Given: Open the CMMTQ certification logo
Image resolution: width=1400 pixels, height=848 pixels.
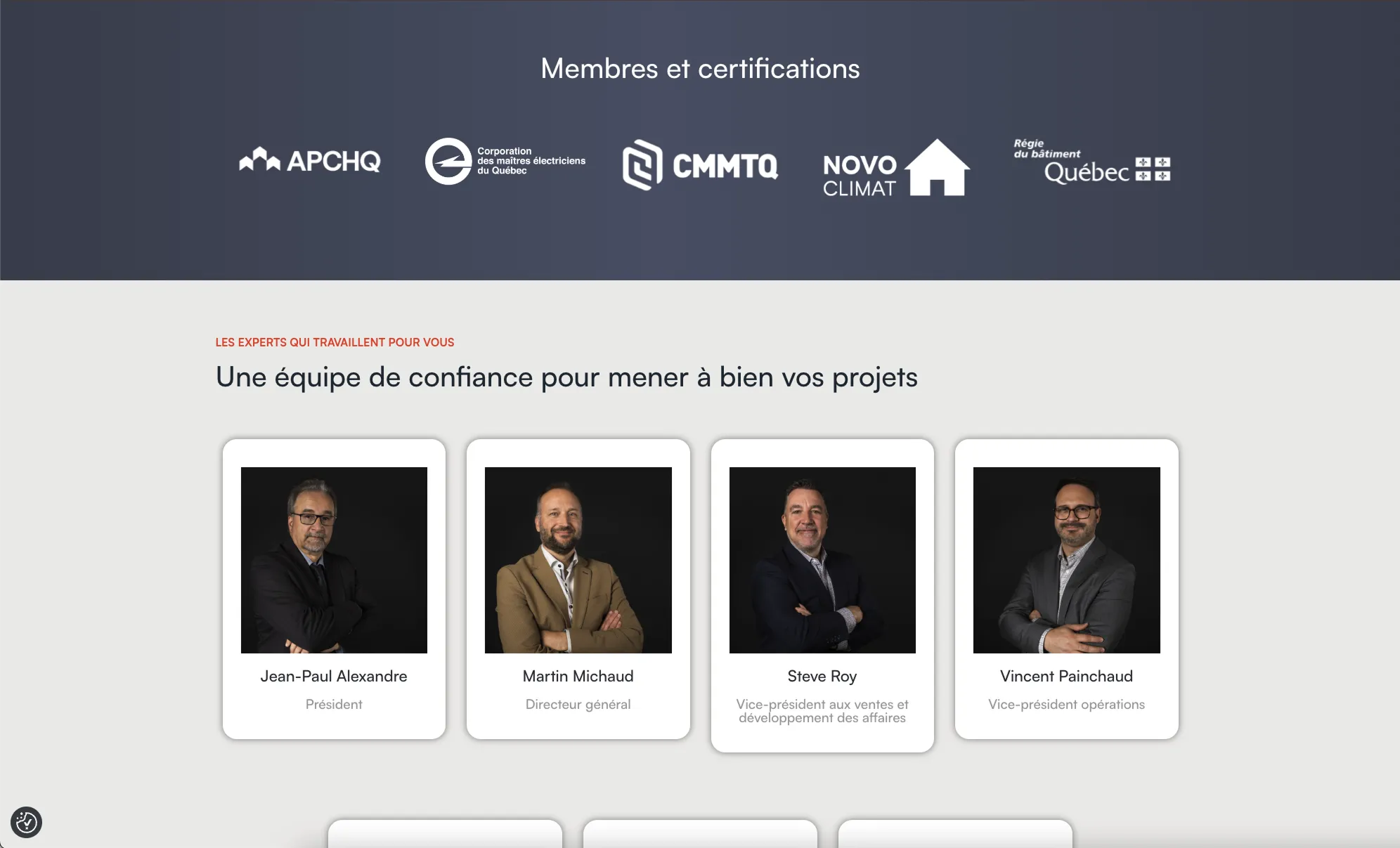Looking at the screenshot, I should 700,166.
